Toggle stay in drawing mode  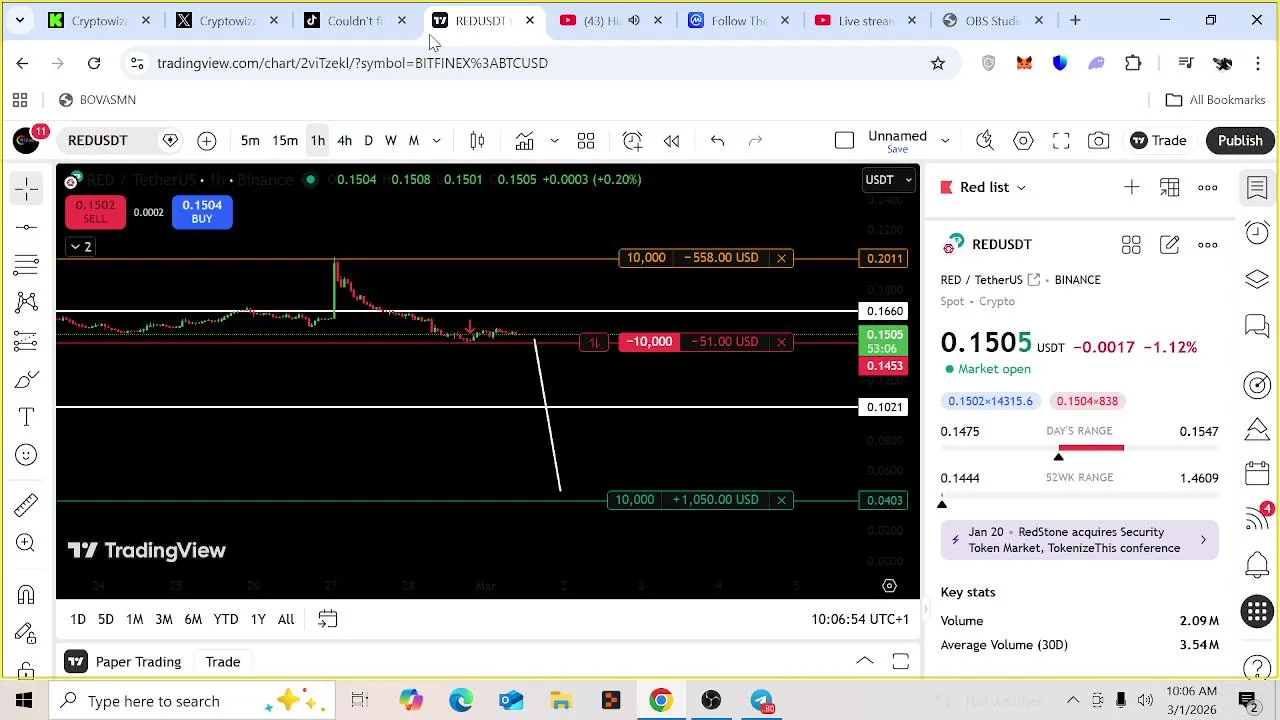(x=27, y=633)
